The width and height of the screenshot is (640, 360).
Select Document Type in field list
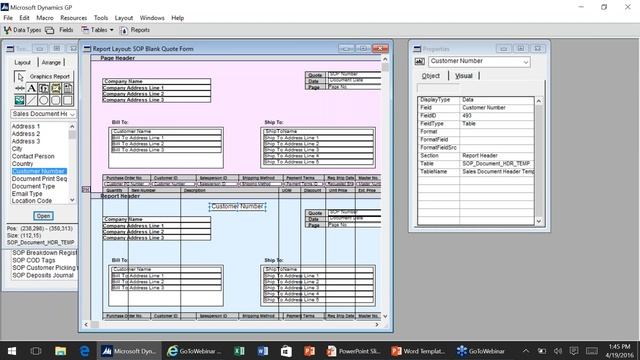(33, 186)
